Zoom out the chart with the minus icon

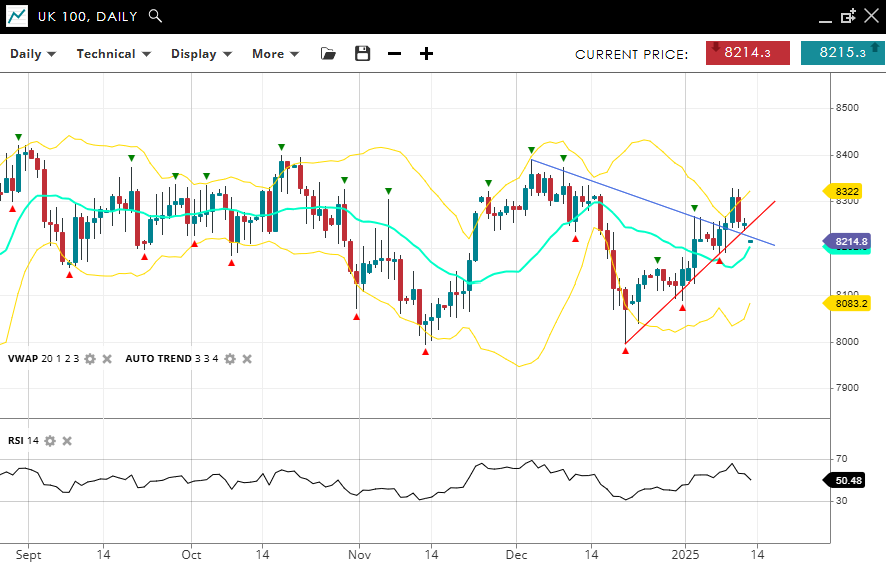tap(394, 54)
